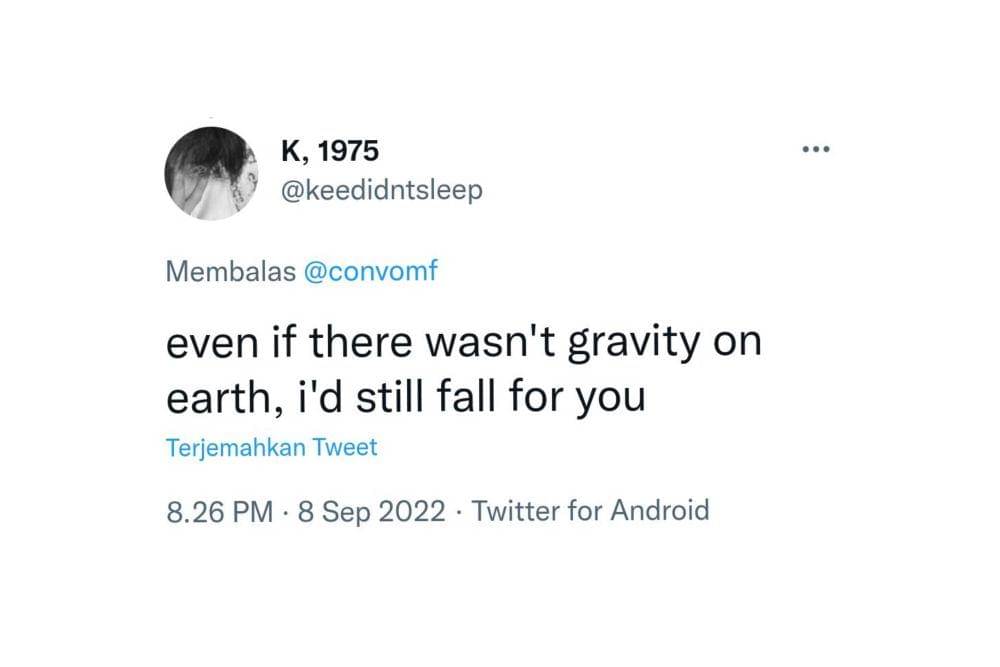
Task: Open the "K, 1975" display name profile
Action: [331, 153]
